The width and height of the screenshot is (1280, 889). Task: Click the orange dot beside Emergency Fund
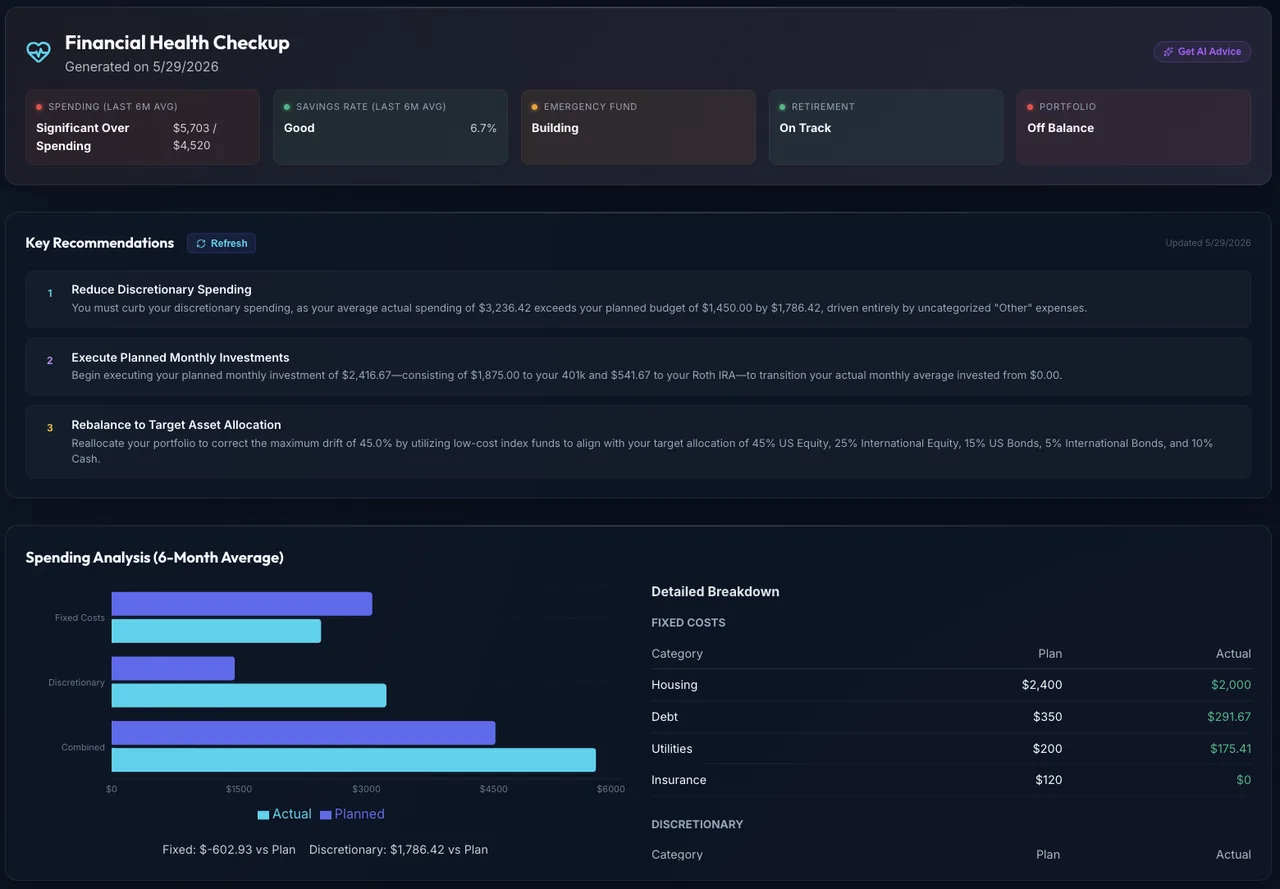pyautogui.click(x=535, y=107)
